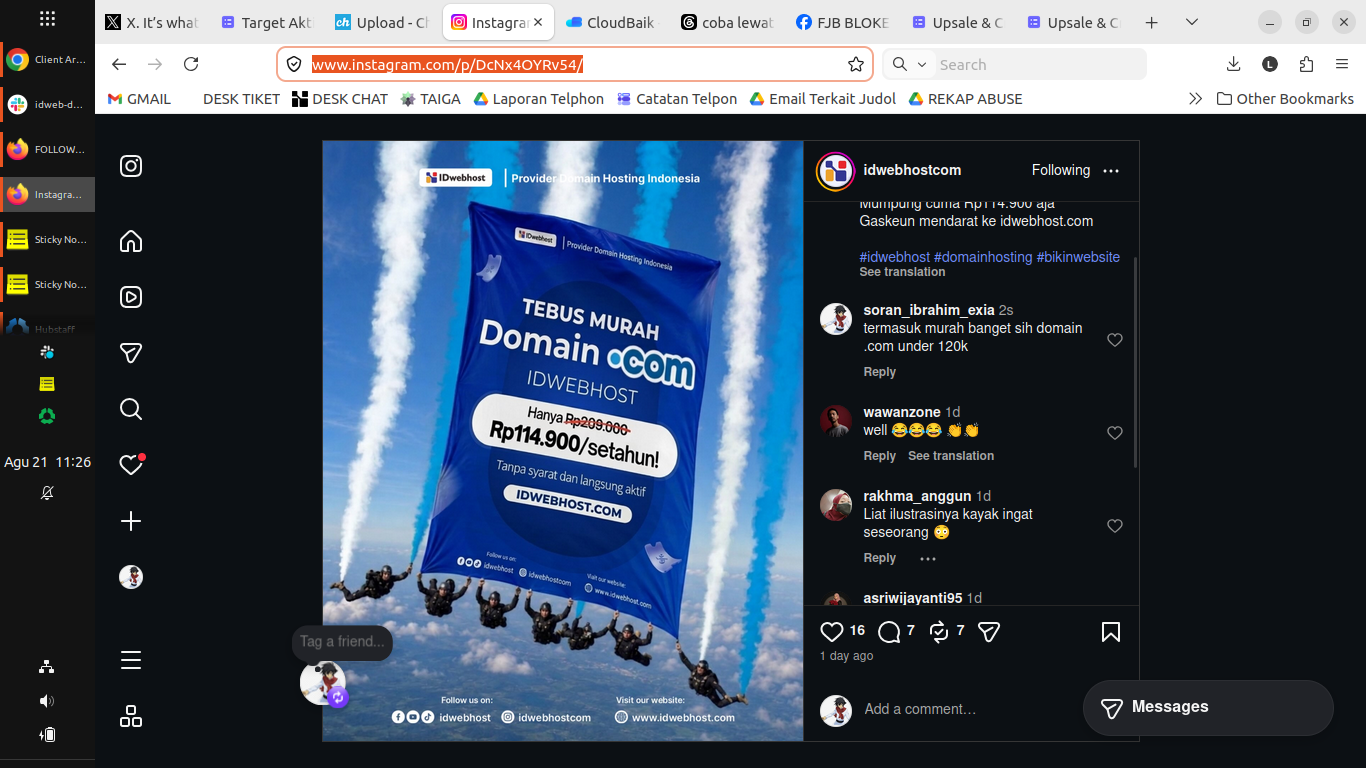Viewport: 1366px width, 768px height.
Task: Open comment options dots under rakhma_anggun
Action: pos(928,558)
